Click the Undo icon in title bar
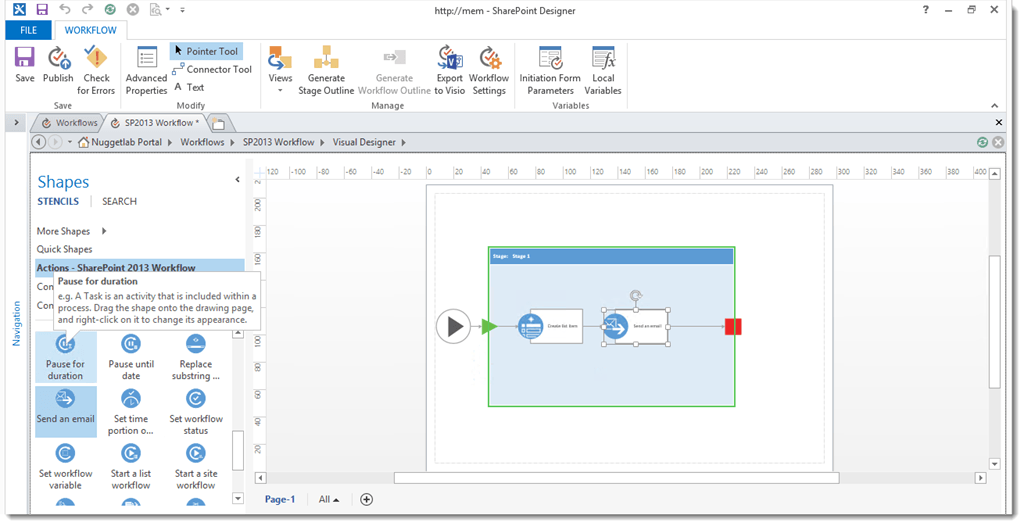The height and width of the screenshot is (526, 1024). pos(65,9)
